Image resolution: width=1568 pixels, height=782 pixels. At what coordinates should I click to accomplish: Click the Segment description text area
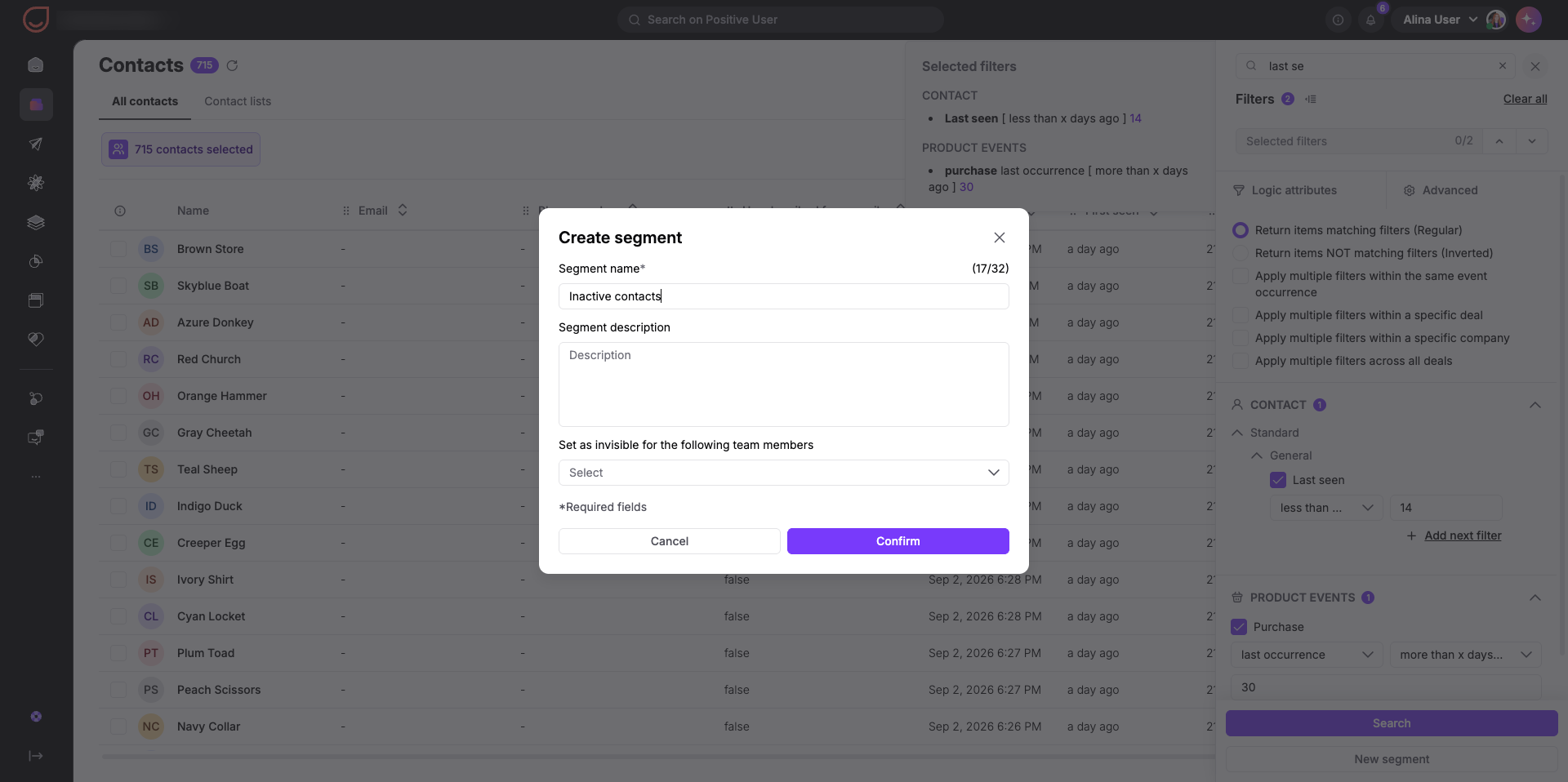click(783, 384)
